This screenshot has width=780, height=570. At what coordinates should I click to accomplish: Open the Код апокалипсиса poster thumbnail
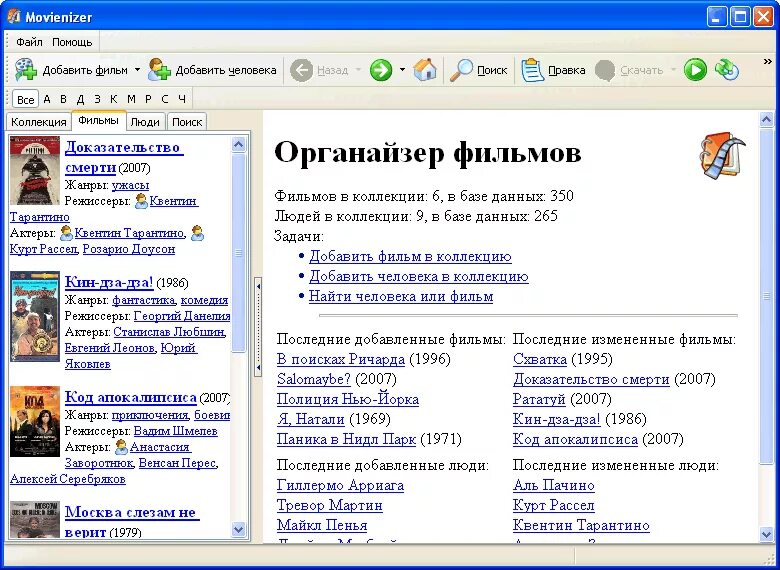coord(35,421)
